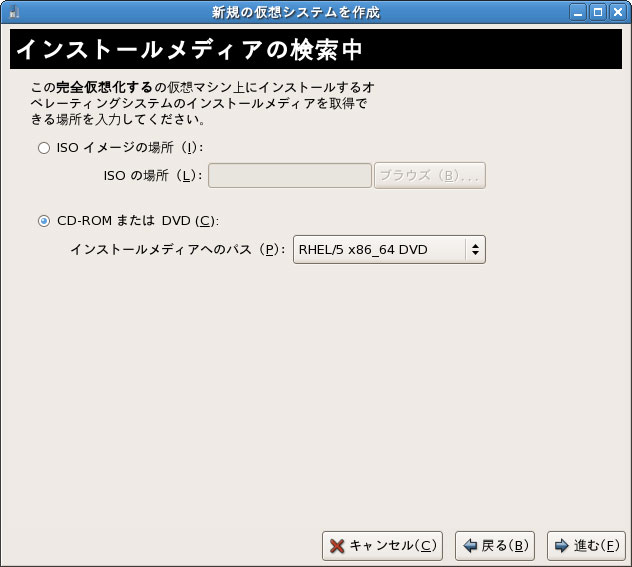This screenshot has width=632, height=567.
Task: Maximize the virtual system creation window
Action: point(598,12)
